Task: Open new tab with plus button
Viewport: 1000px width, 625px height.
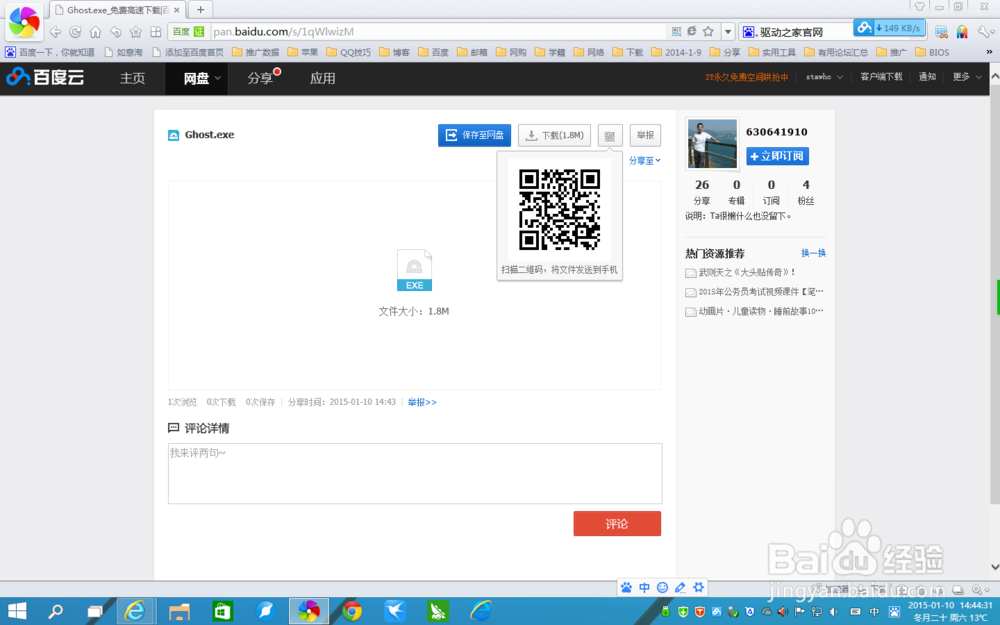Action: pyautogui.click(x=200, y=10)
